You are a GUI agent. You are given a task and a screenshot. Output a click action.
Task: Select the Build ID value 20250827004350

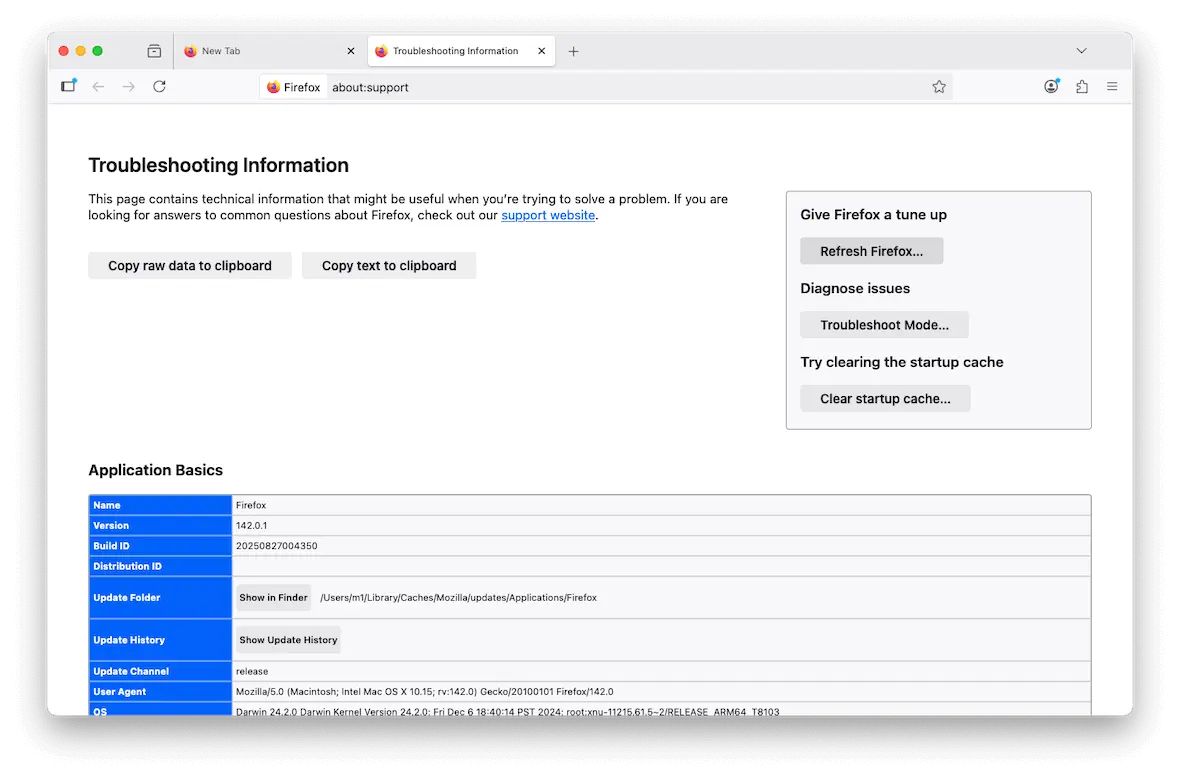[276, 546]
